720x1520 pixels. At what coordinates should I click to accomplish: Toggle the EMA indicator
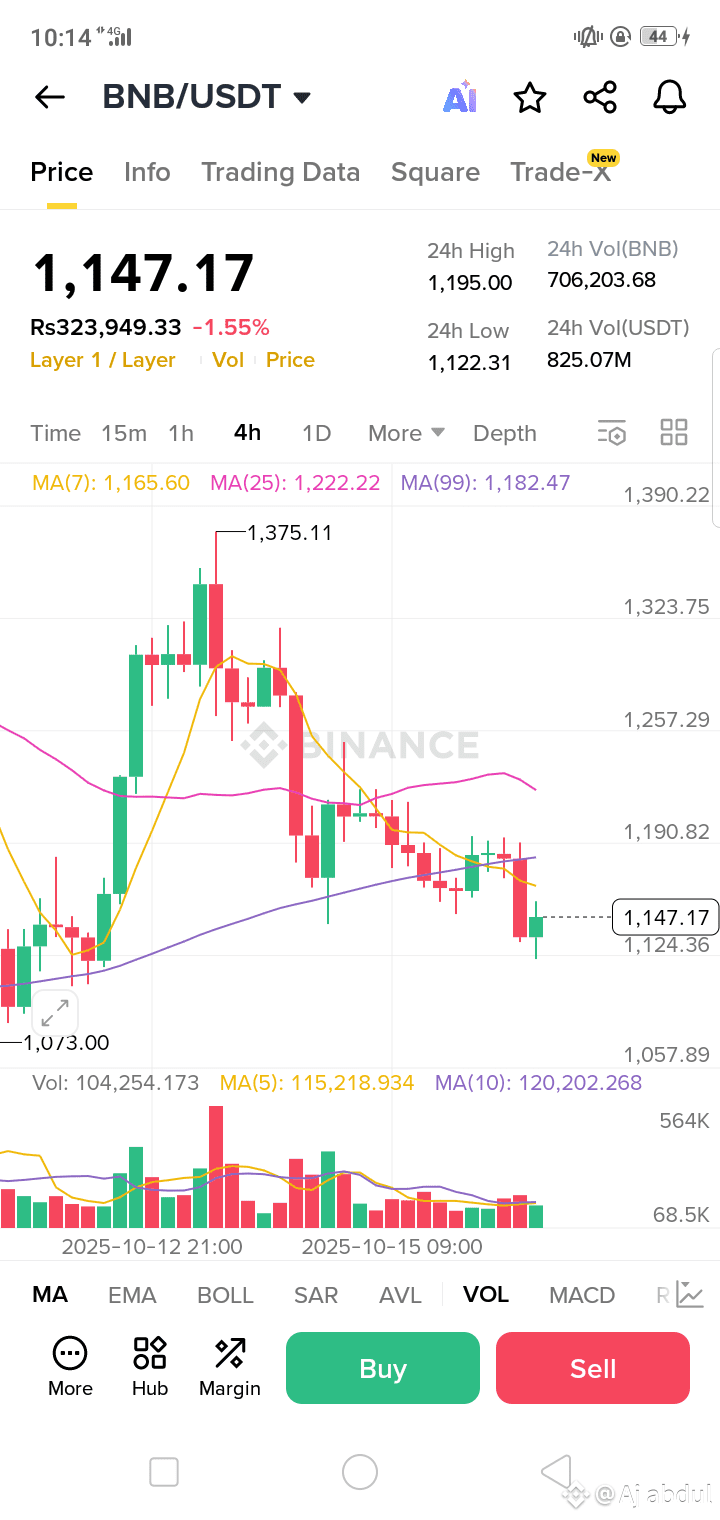click(x=132, y=1295)
